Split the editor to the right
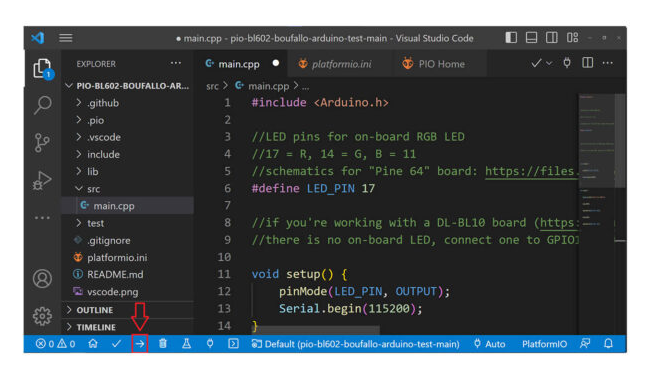This screenshot has height=374, width=660. [588, 63]
